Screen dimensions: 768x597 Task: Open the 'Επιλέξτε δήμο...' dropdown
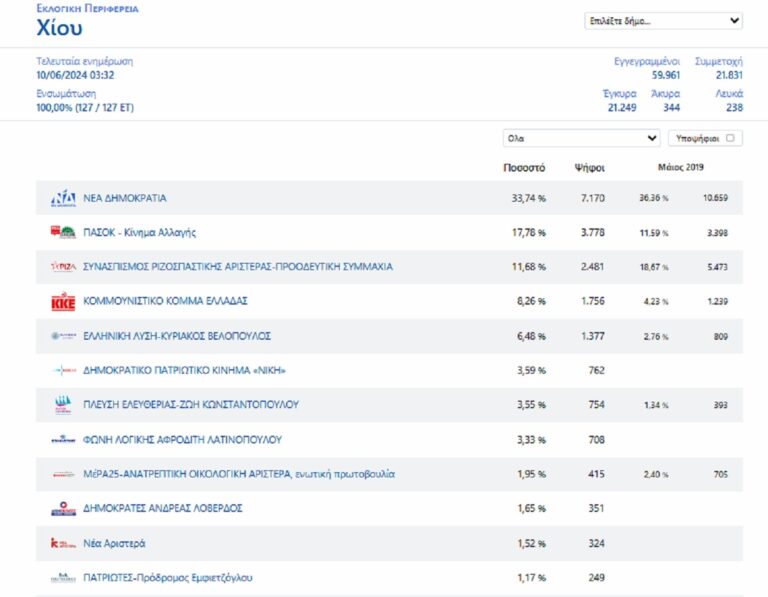click(663, 21)
